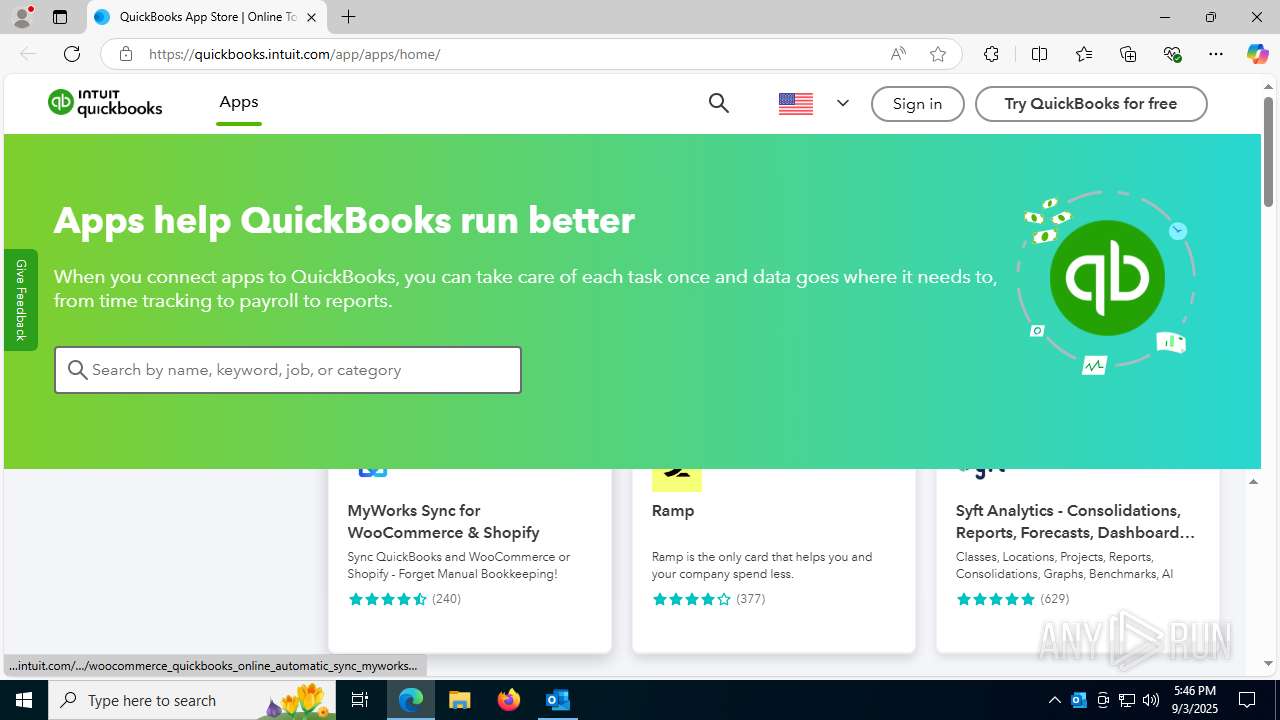The width and height of the screenshot is (1280, 720).
Task: Open Microsoft Edge from taskbar
Action: click(411, 700)
